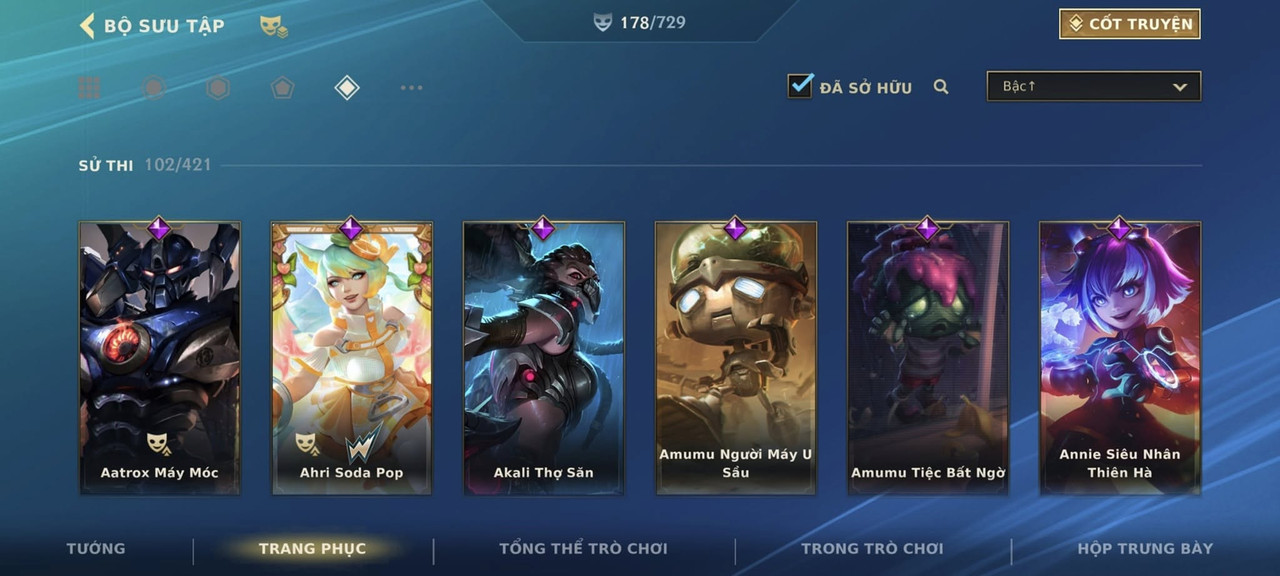
Task: Filter skins by circular tier icon
Action: click(x=154, y=88)
